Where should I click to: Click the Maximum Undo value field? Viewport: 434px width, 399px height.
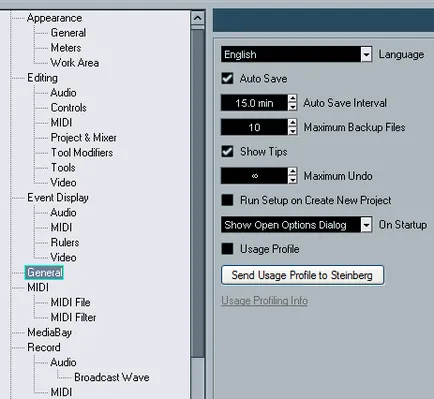point(254,176)
